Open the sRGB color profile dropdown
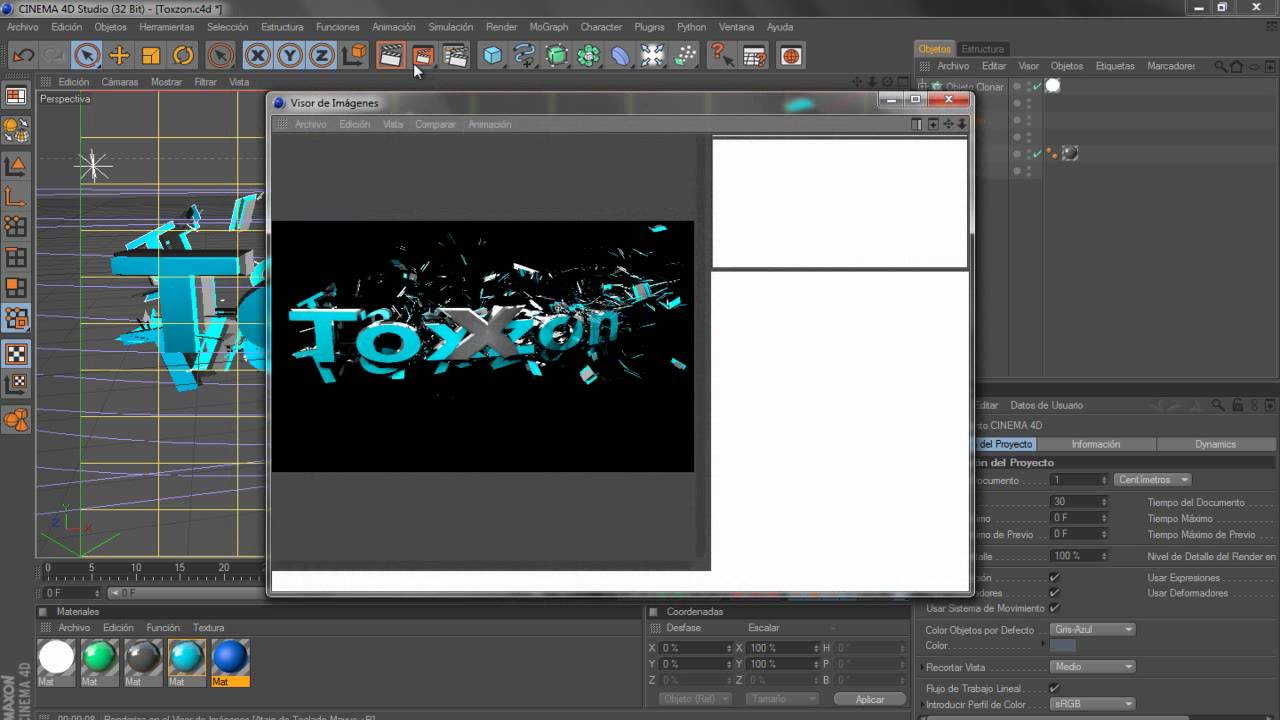The height and width of the screenshot is (720, 1280). tap(1092, 704)
